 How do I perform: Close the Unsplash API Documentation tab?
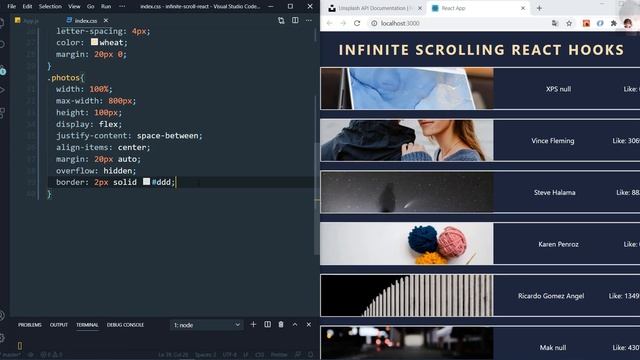pos(420,8)
